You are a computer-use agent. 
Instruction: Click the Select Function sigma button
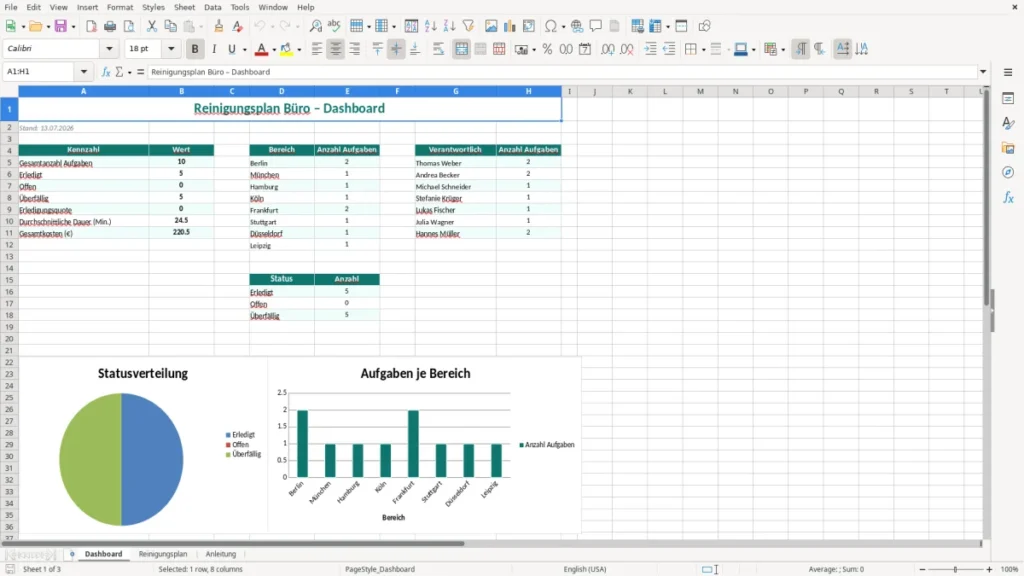(119, 72)
